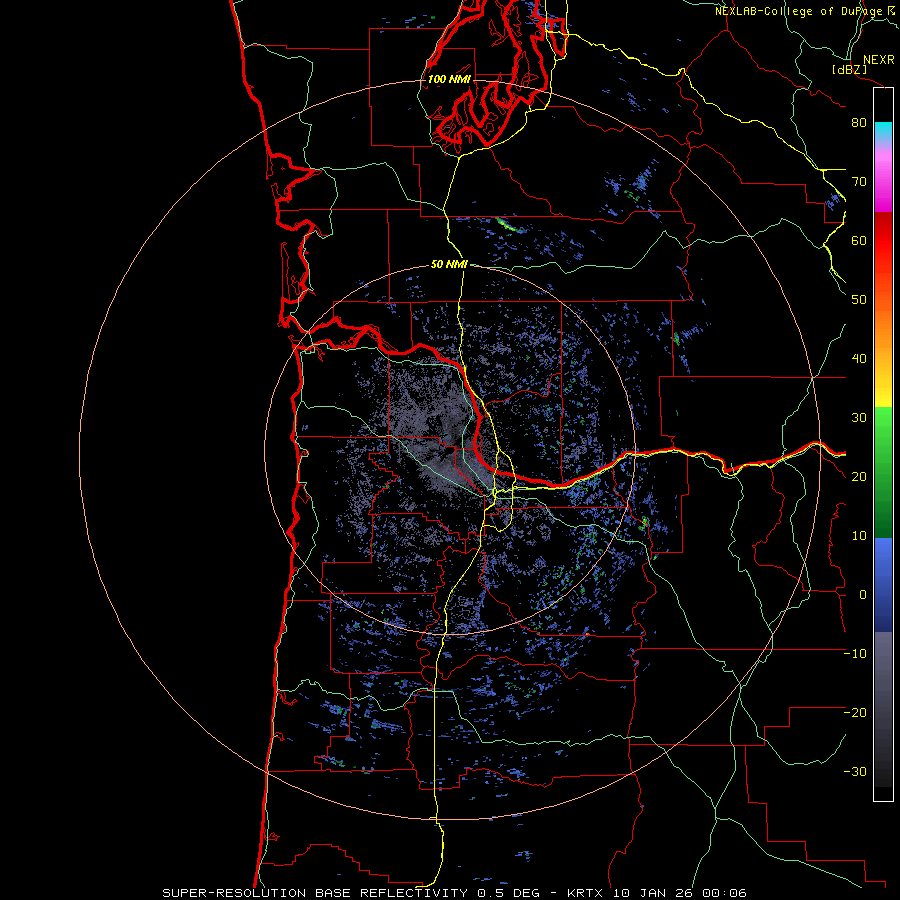Click the "100 NMI" range ring label

coord(449,79)
